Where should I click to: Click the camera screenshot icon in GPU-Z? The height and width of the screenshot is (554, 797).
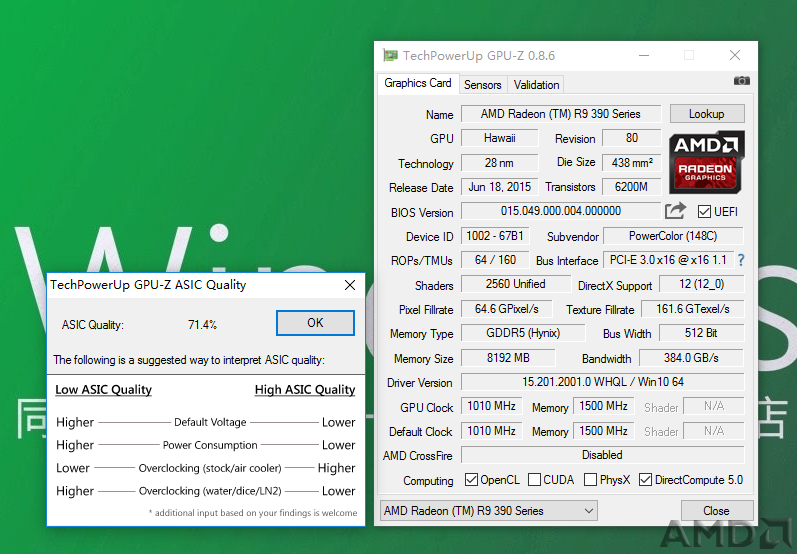click(x=742, y=80)
